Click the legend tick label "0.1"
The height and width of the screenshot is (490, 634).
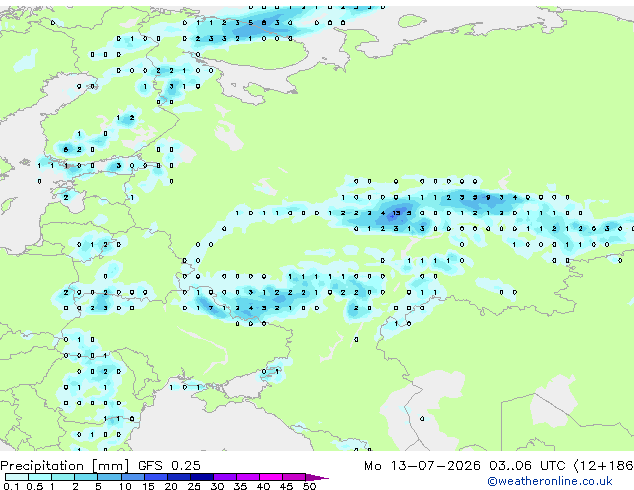pyautogui.click(x=12, y=486)
